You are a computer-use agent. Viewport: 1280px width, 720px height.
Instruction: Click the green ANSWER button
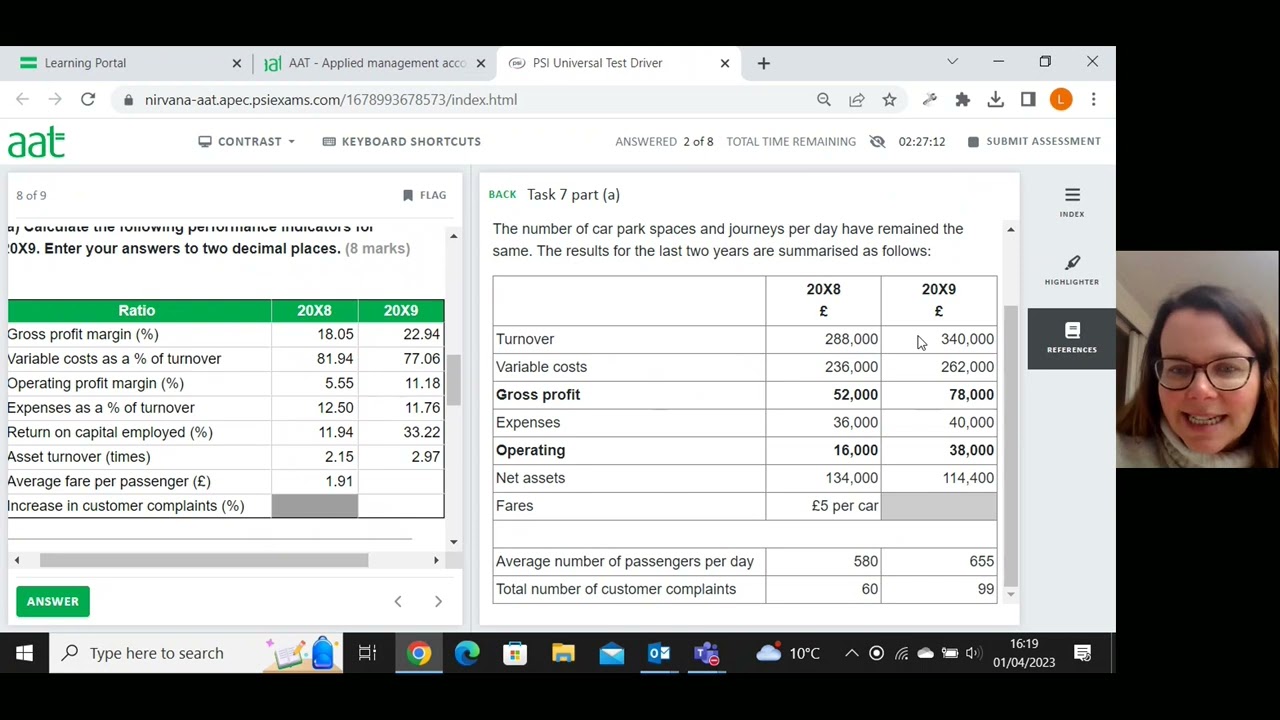pyautogui.click(x=53, y=601)
